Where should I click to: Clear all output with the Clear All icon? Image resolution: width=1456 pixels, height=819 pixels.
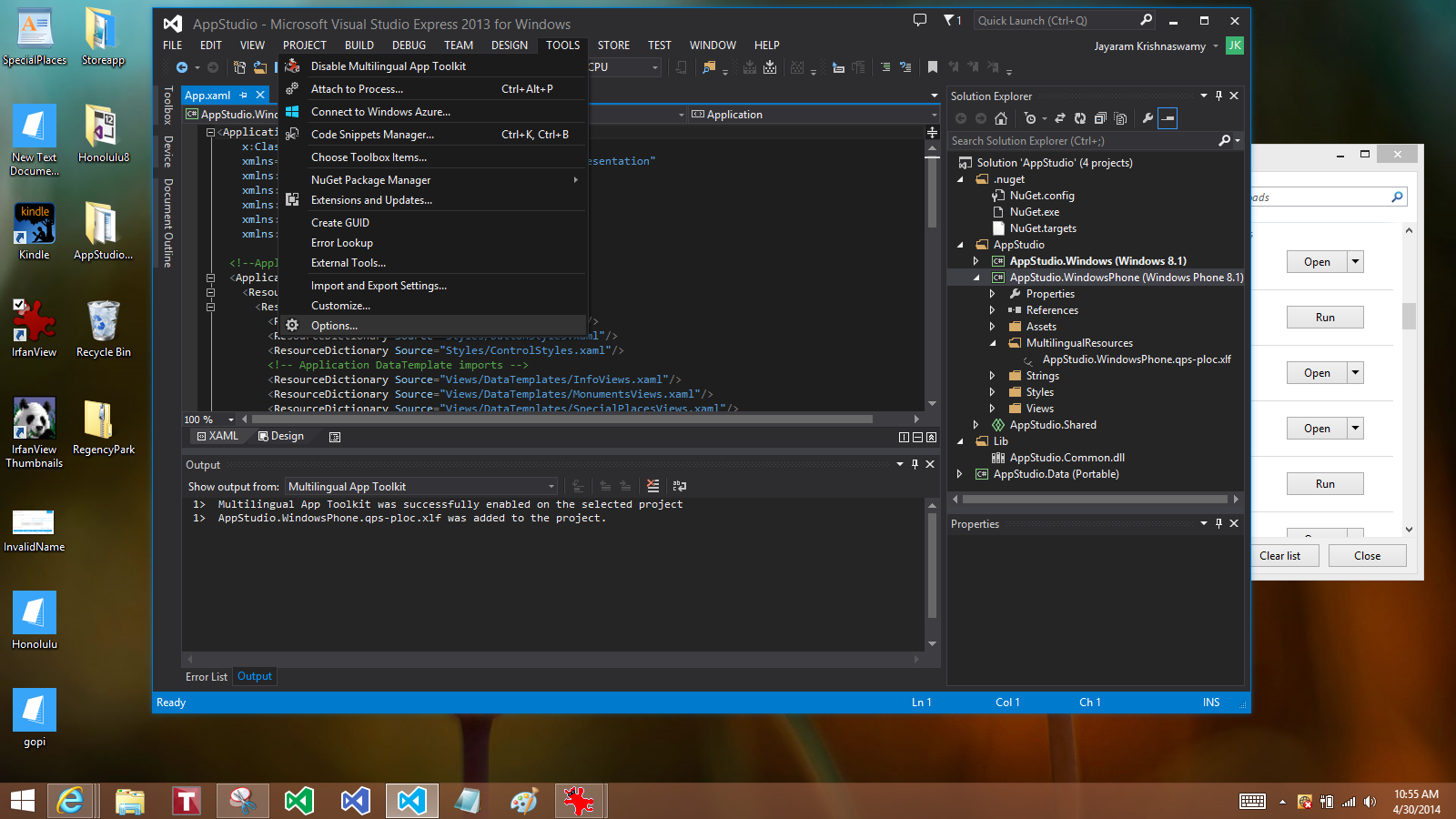coord(652,486)
